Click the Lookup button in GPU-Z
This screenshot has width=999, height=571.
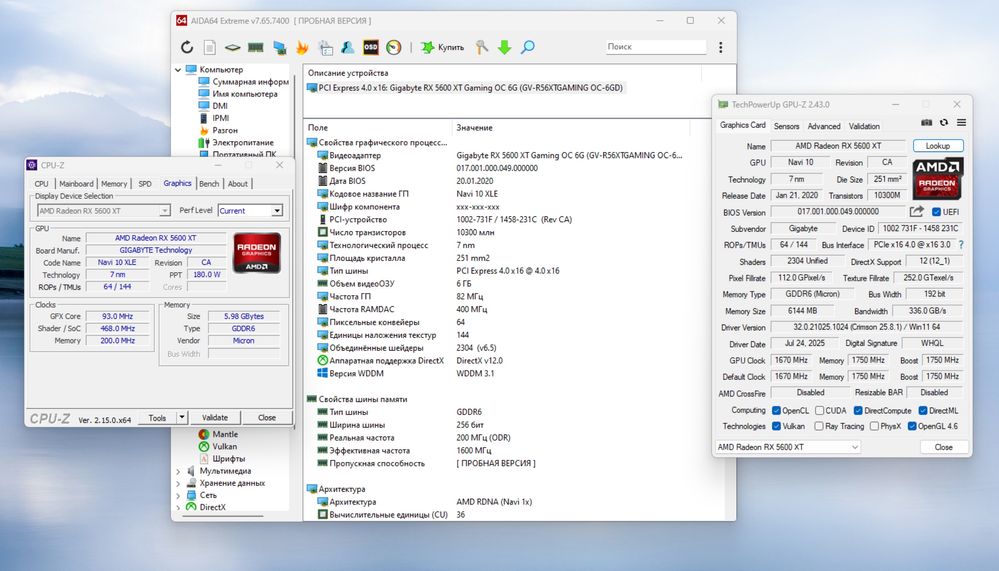click(x=938, y=146)
